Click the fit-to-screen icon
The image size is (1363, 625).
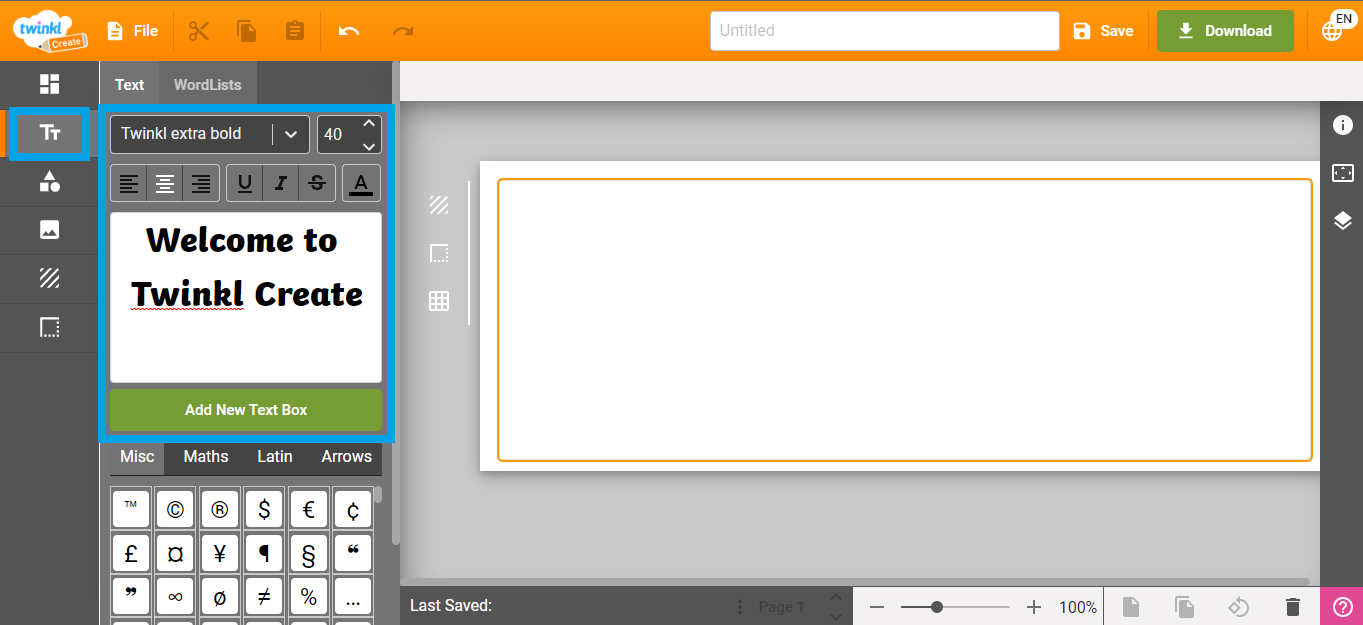coord(1342,173)
